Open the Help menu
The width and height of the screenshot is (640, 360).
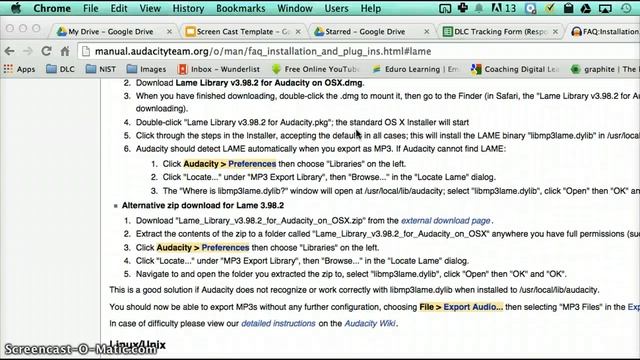(371, 8)
